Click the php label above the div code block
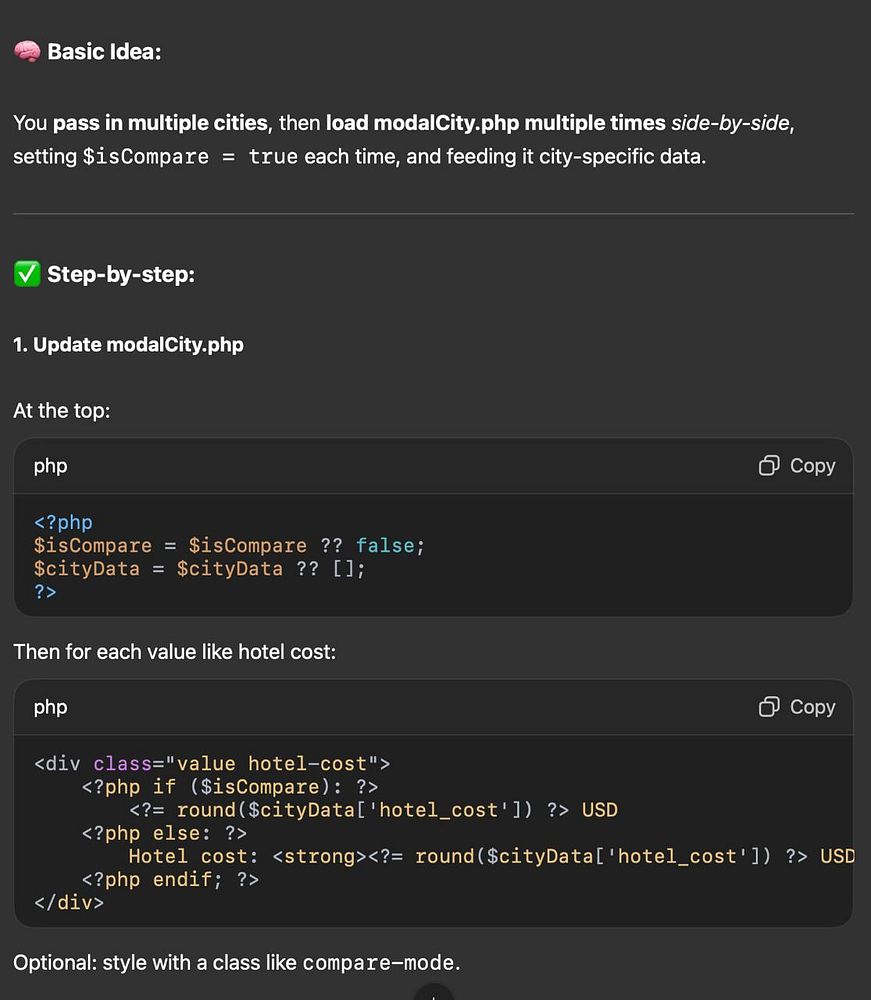 tap(51, 707)
